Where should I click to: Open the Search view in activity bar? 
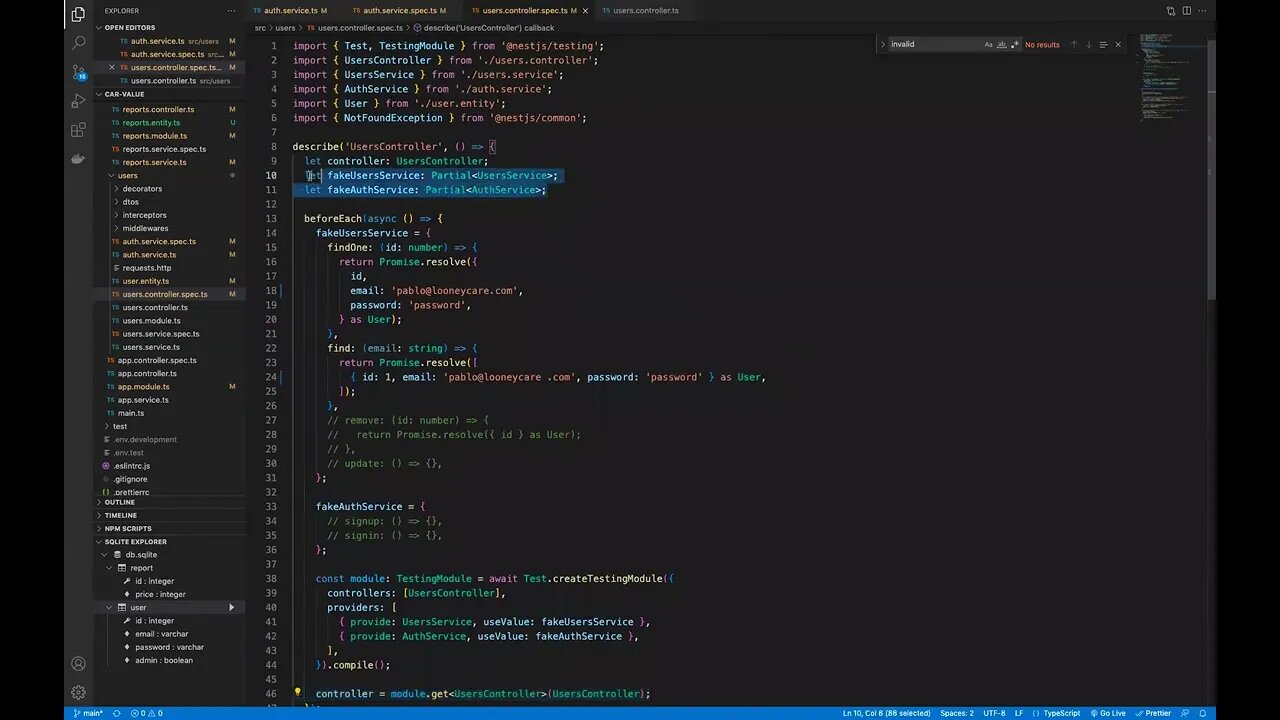coord(78,43)
